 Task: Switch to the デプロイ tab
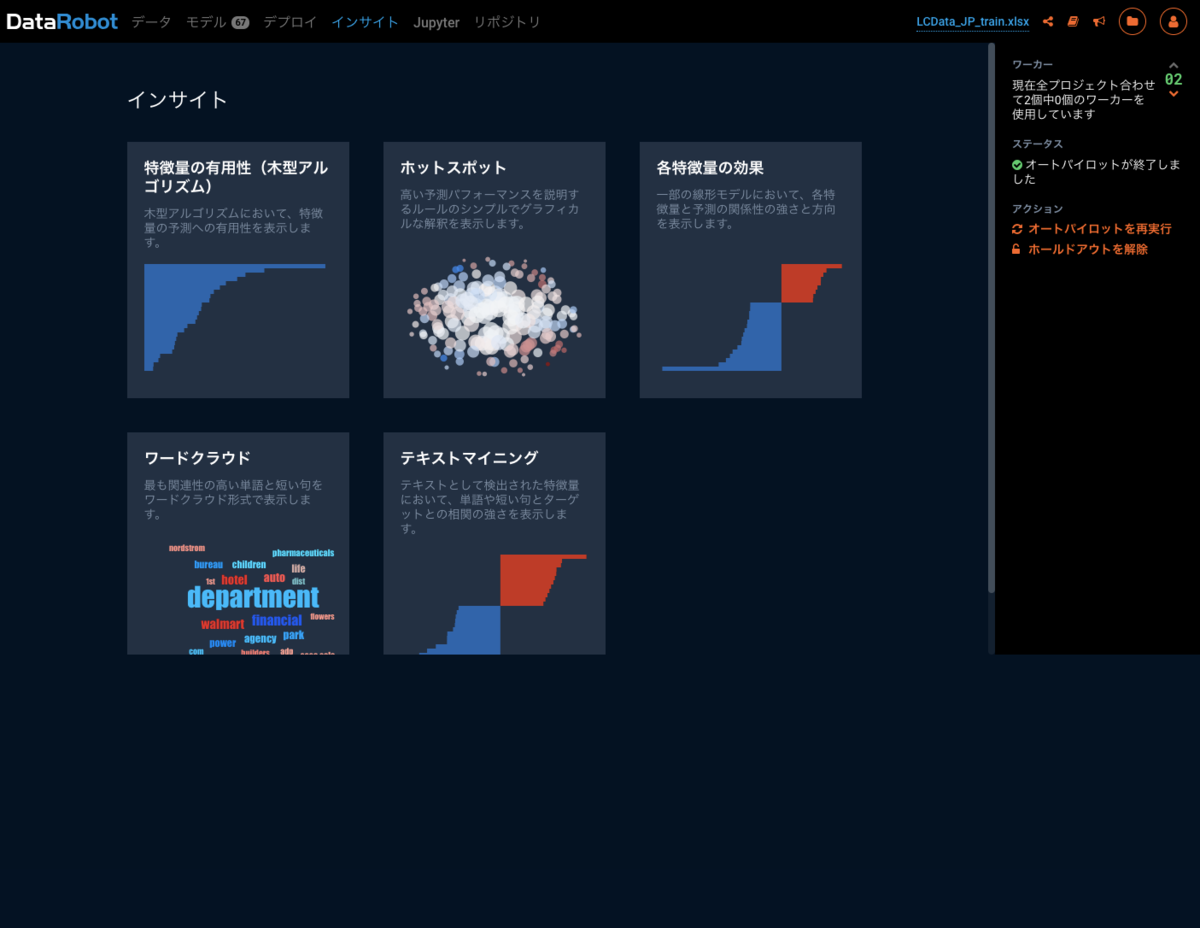point(290,22)
